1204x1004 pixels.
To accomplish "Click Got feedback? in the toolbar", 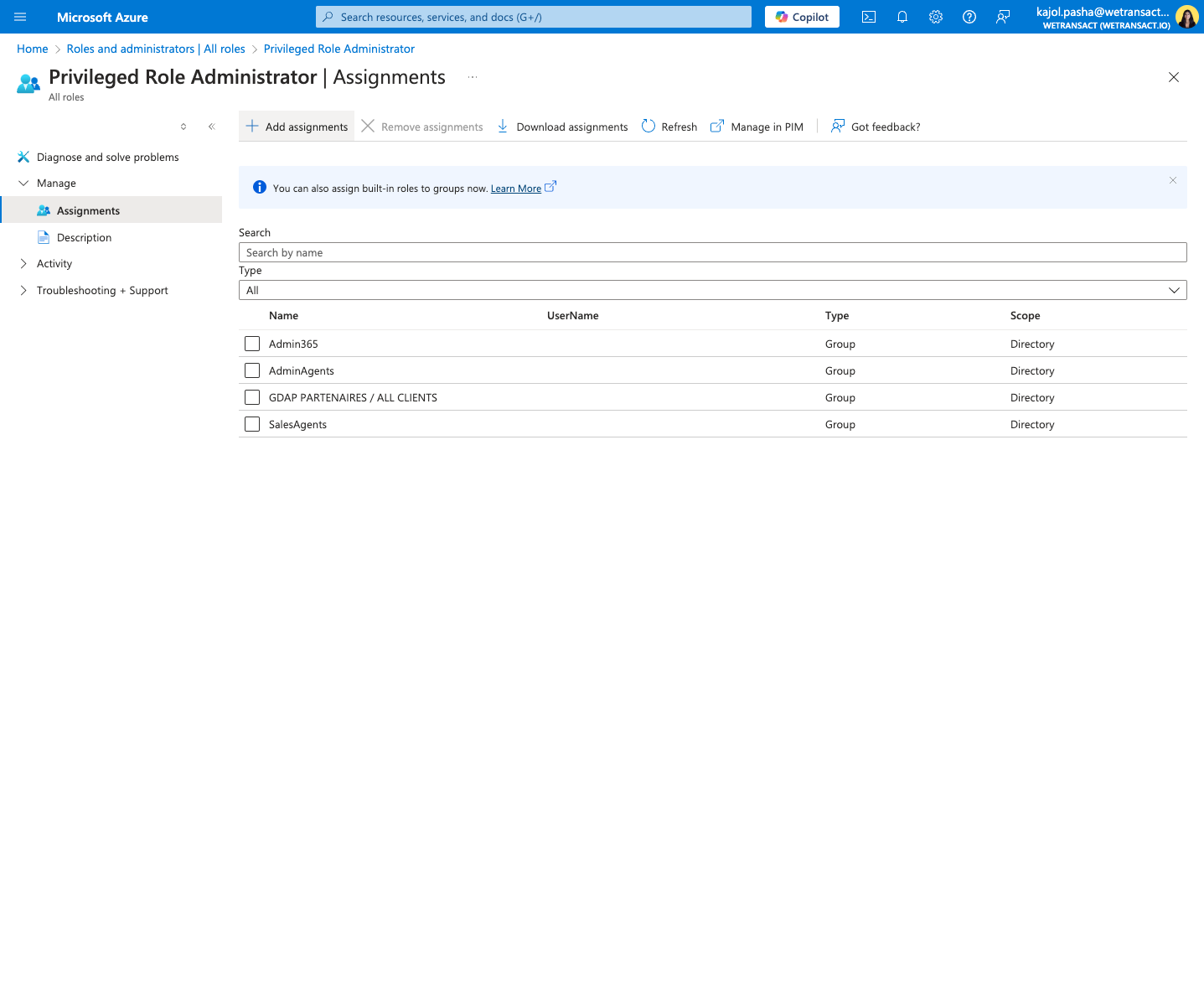I will tap(876, 127).
